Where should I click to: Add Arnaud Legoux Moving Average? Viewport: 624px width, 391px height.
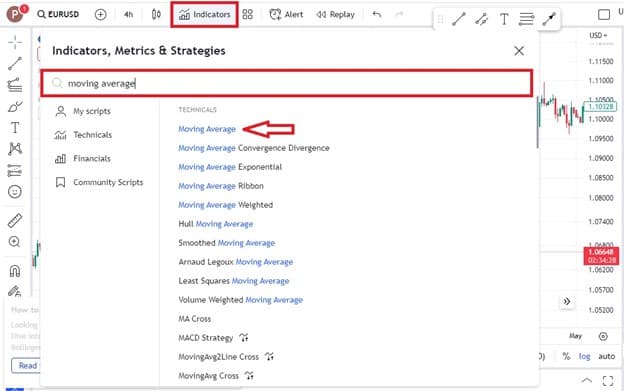[236, 262]
